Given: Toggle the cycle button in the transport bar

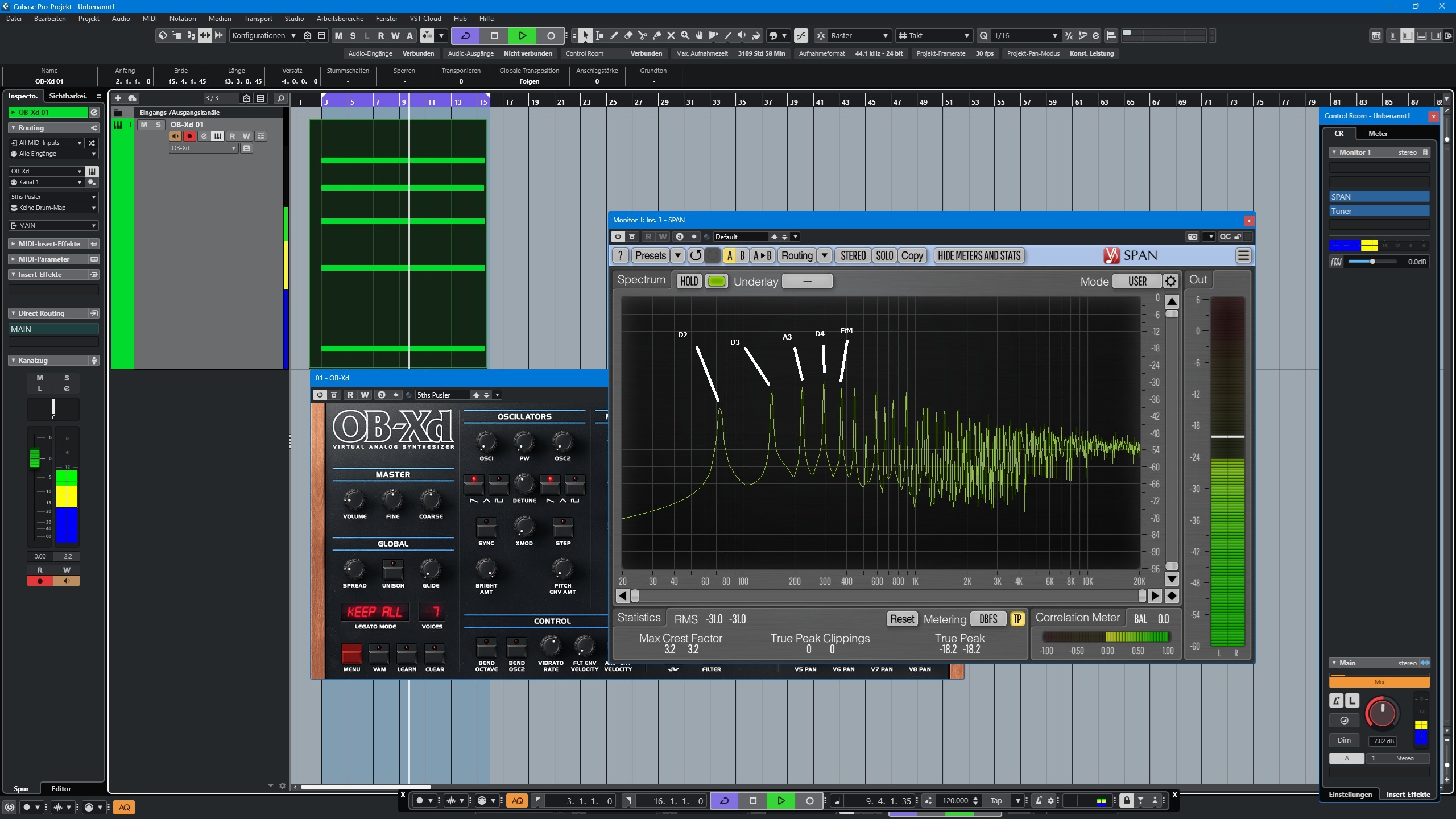Looking at the screenshot, I should pyautogui.click(x=724, y=801).
